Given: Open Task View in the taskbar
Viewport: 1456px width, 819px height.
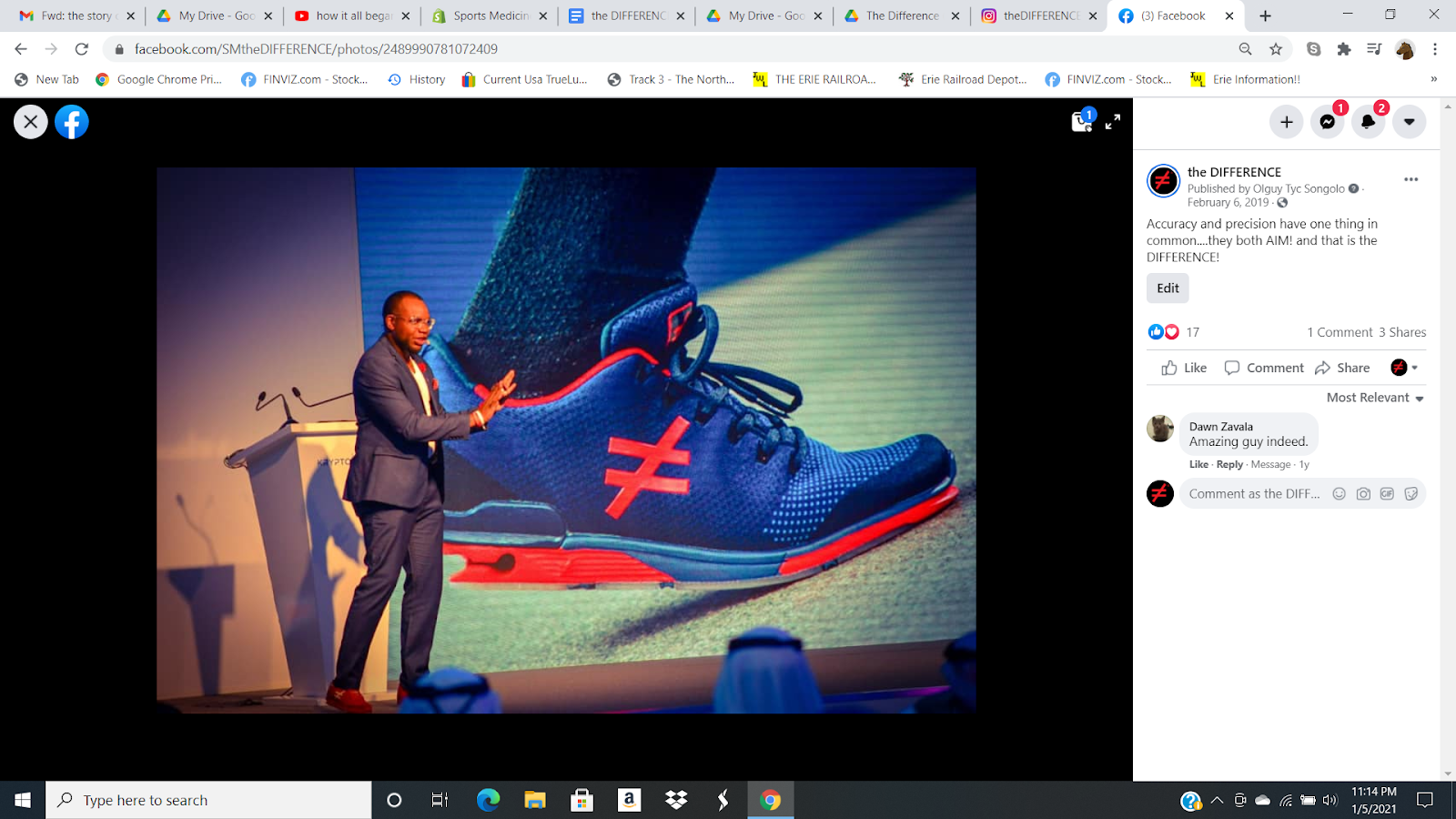Looking at the screenshot, I should click(440, 800).
